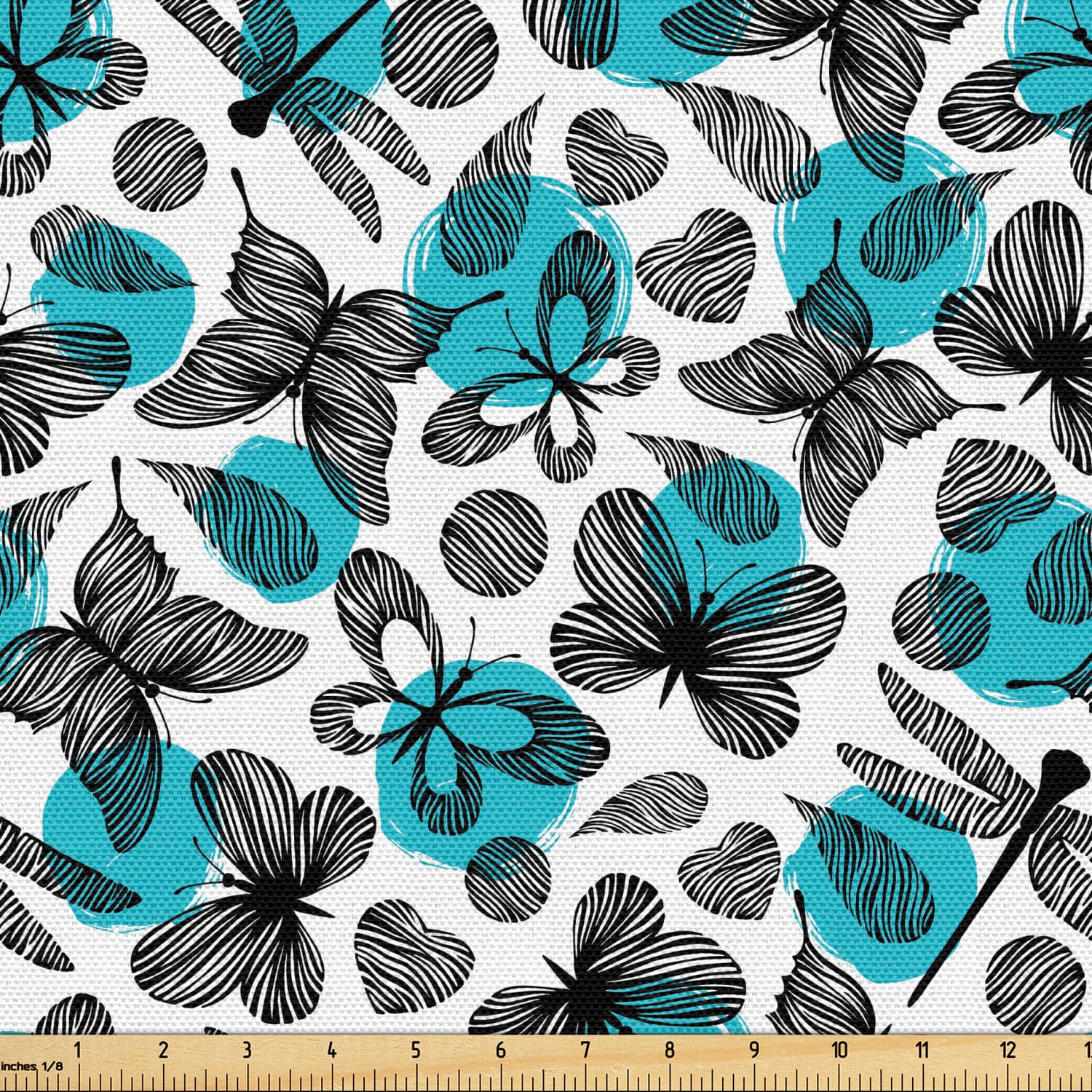Click the number 11 on the ruler

click(x=922, y=1049)
